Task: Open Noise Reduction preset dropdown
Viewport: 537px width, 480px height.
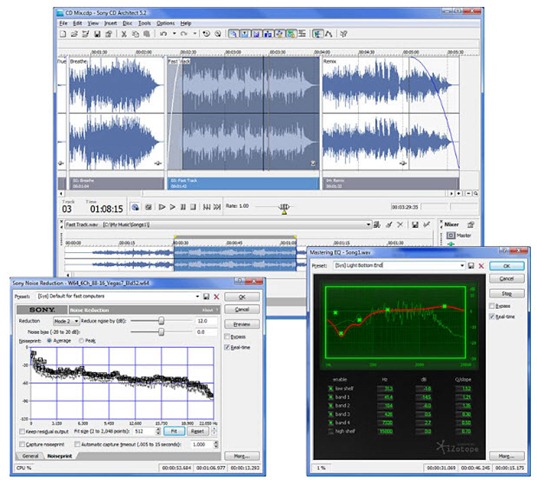Action: click(198, 296)
